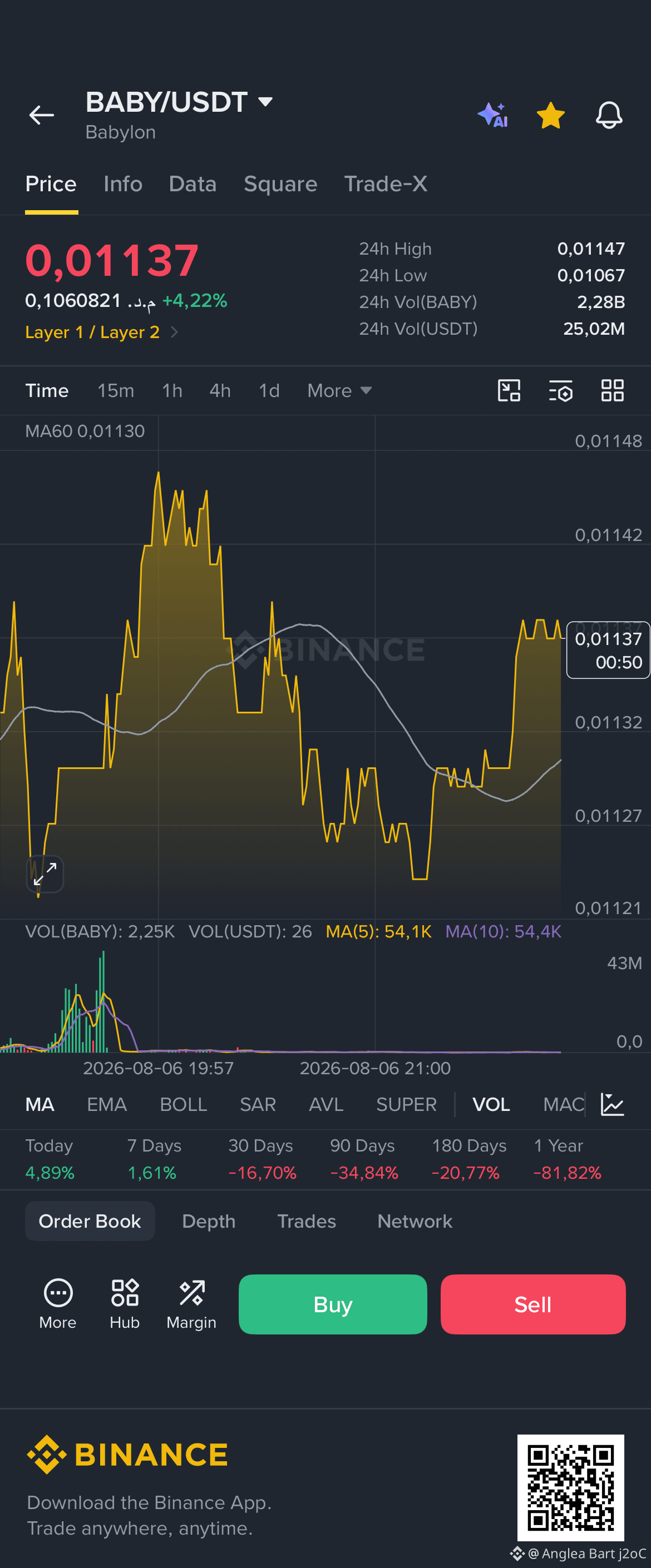
Task: Open indicator settings chart icon
Action: click(612, 1104)
